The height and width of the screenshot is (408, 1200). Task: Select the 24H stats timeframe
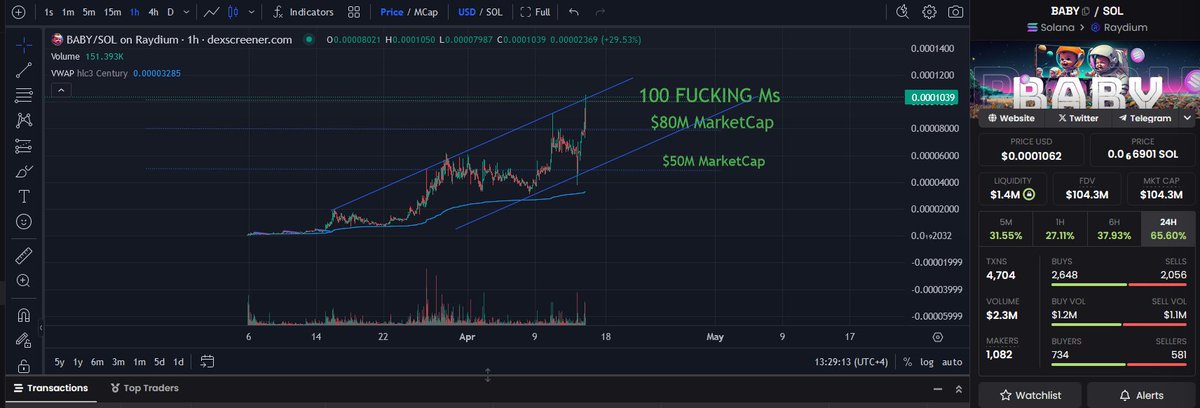pyautogui.click(x=1168, y=229)
